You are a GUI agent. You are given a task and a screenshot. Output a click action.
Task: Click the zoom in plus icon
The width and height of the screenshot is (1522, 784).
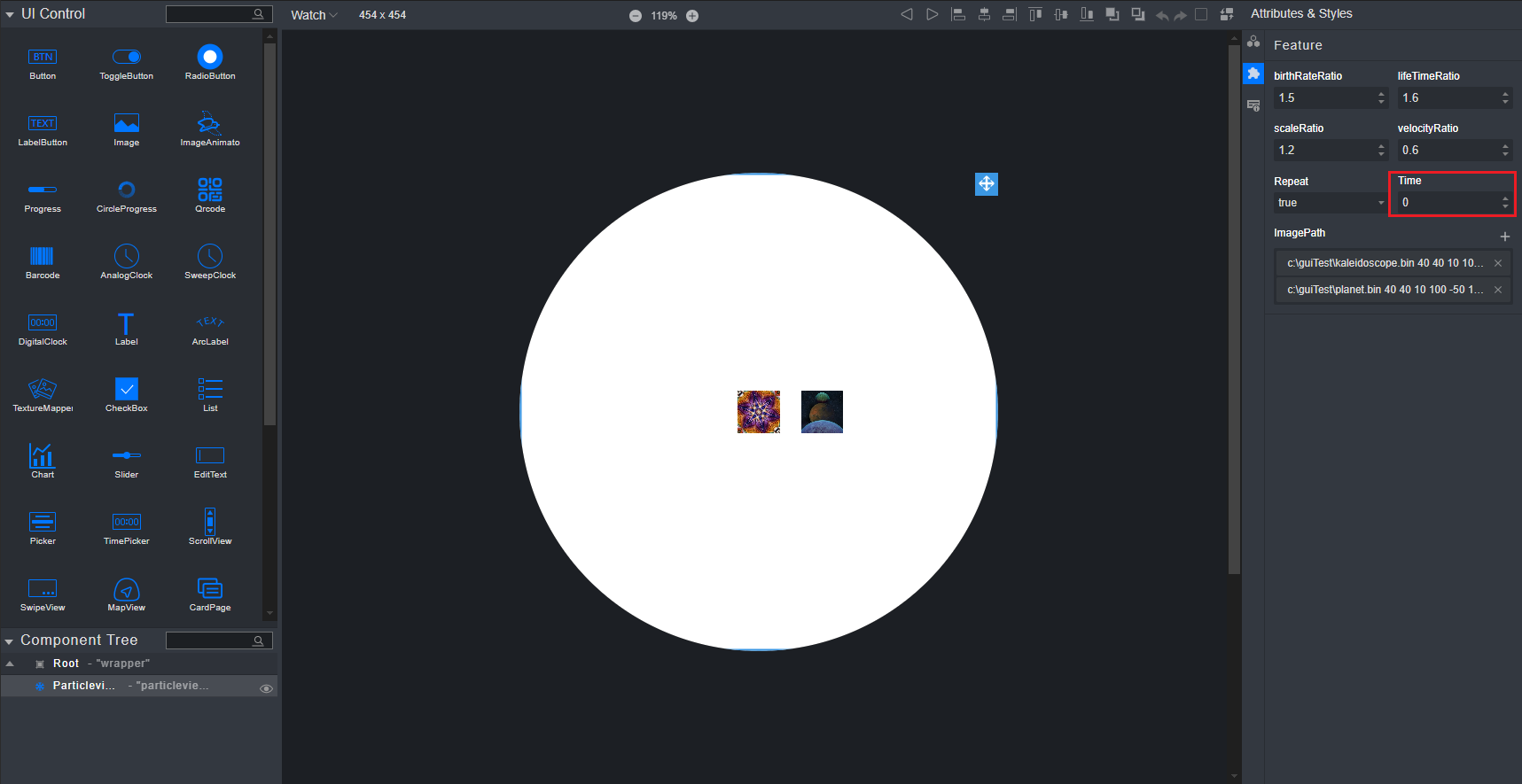pos(692,16)
